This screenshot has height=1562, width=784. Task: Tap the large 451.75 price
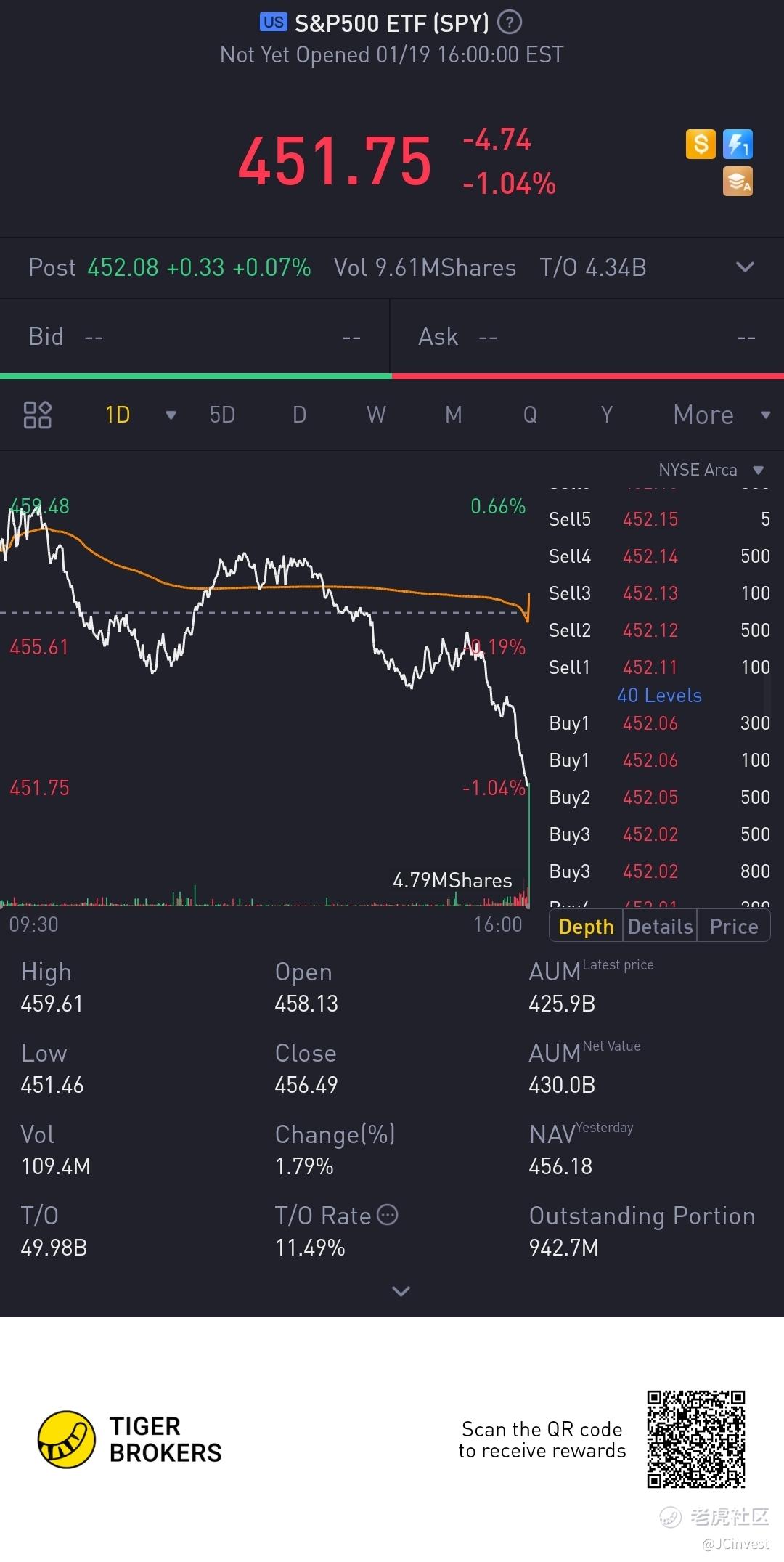tap(335, 161)
